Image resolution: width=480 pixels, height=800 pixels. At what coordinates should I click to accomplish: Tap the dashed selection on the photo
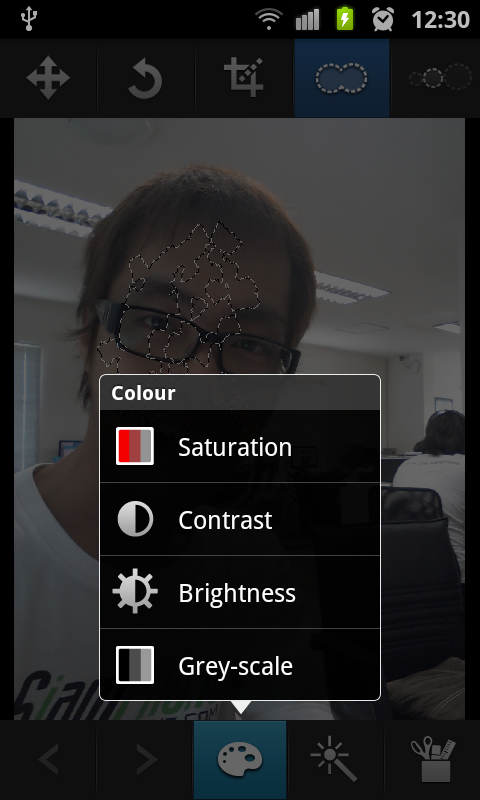[x=184, y=296]
